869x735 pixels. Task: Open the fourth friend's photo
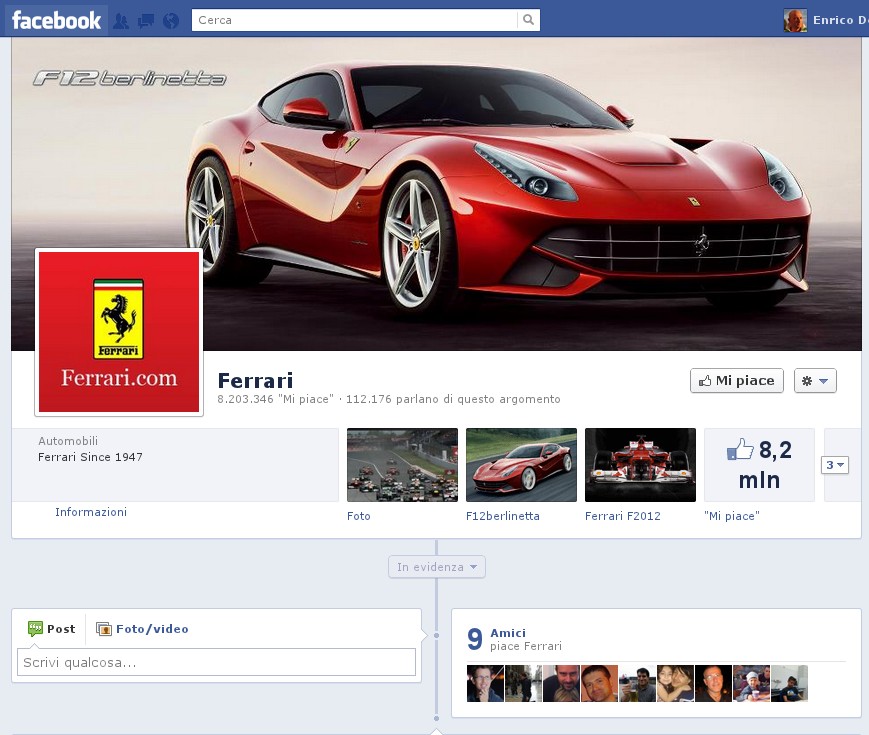599,683
